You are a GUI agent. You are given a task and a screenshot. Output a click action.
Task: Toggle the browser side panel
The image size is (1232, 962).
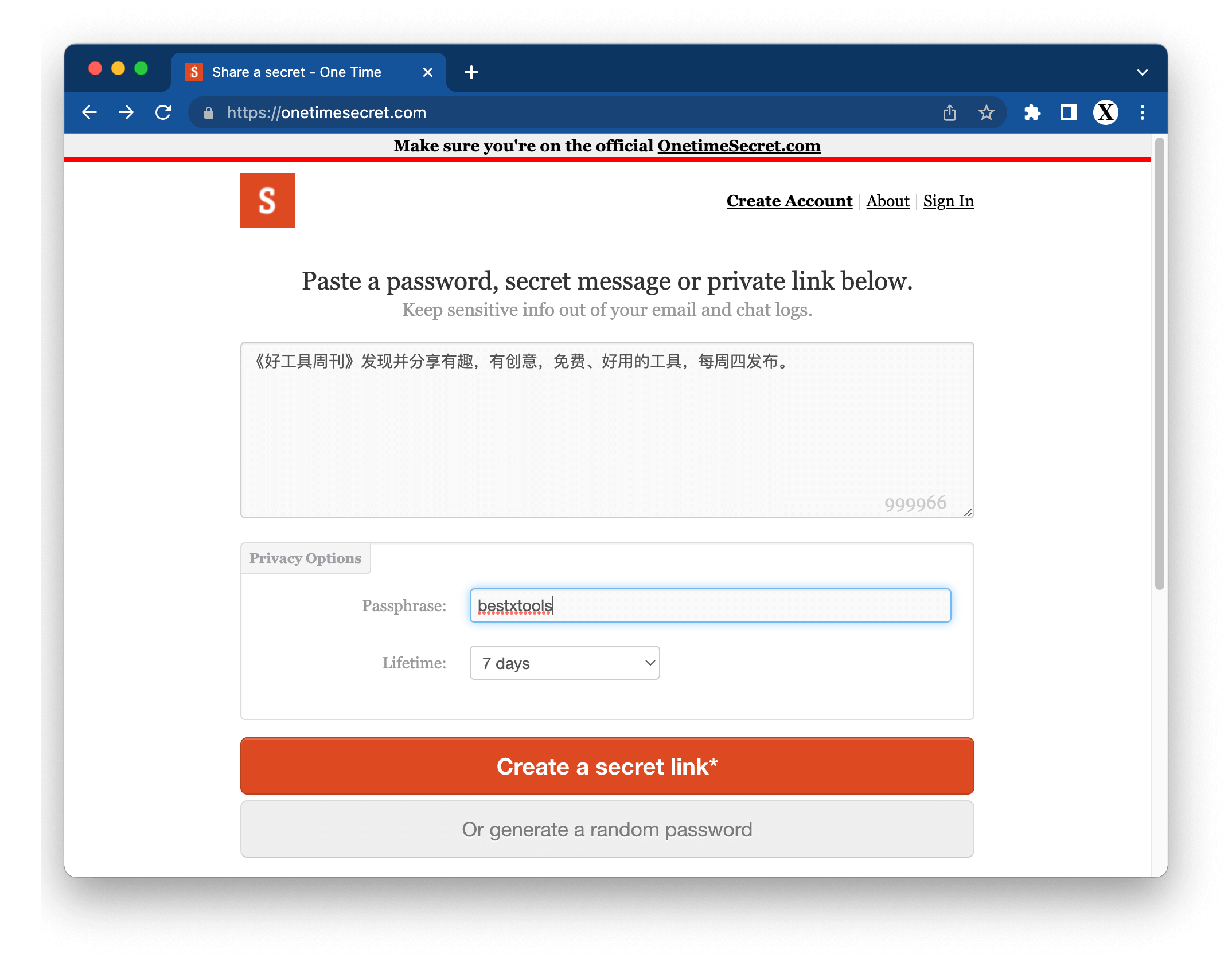pyautogui.click(x=1069, y=113)
